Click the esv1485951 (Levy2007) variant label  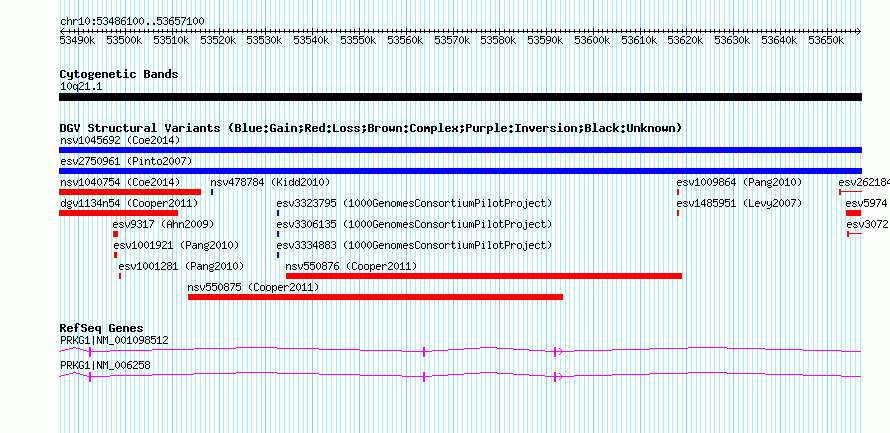tap(739, 203)
